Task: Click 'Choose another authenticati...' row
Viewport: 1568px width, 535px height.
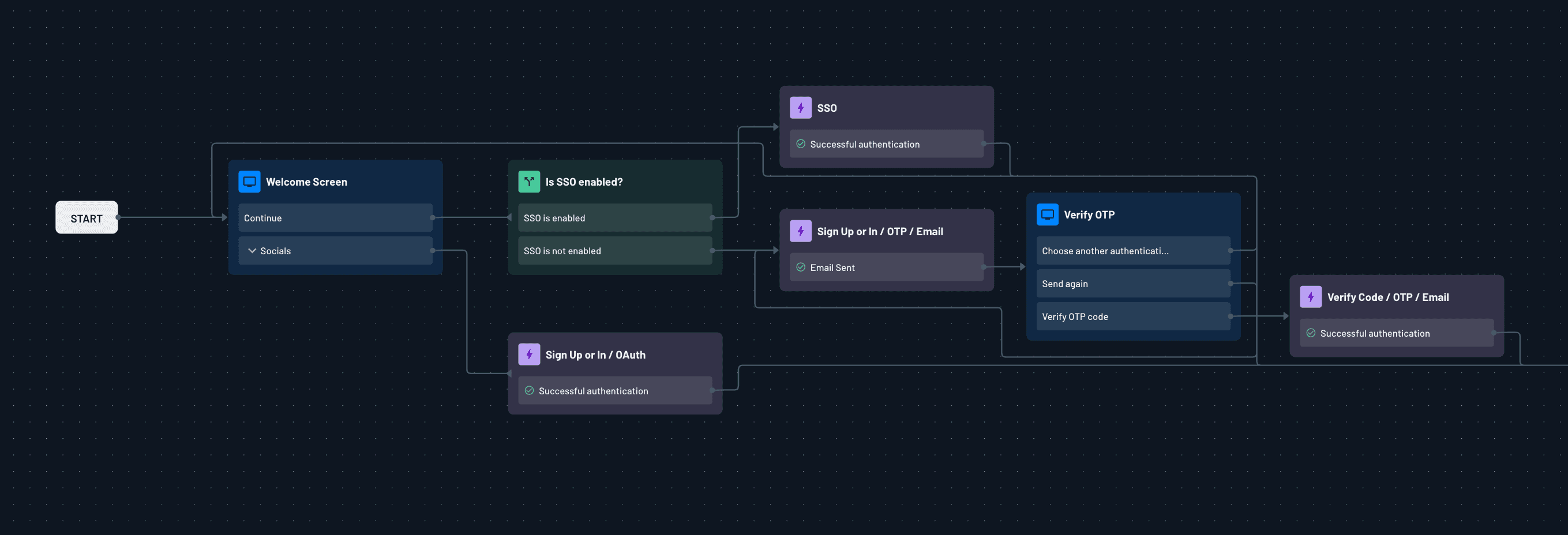Action: click(1132, 250)
